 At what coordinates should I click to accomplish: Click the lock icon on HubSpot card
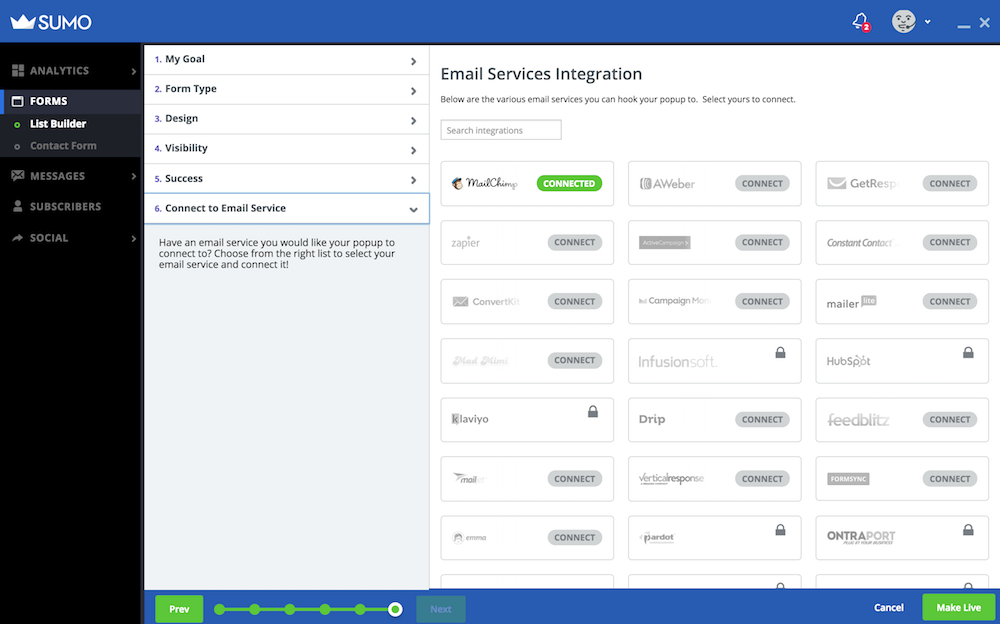point(967,352)
